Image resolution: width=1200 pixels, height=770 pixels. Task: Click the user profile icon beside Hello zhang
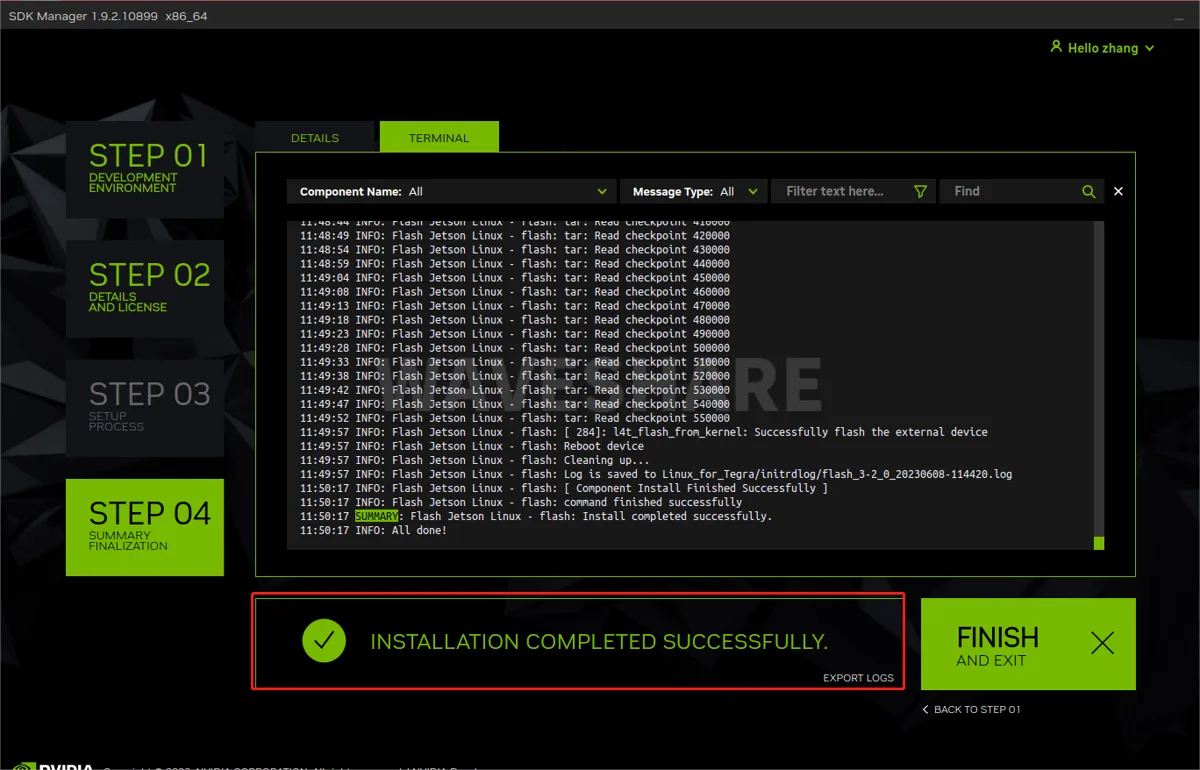coord(1056,47)
